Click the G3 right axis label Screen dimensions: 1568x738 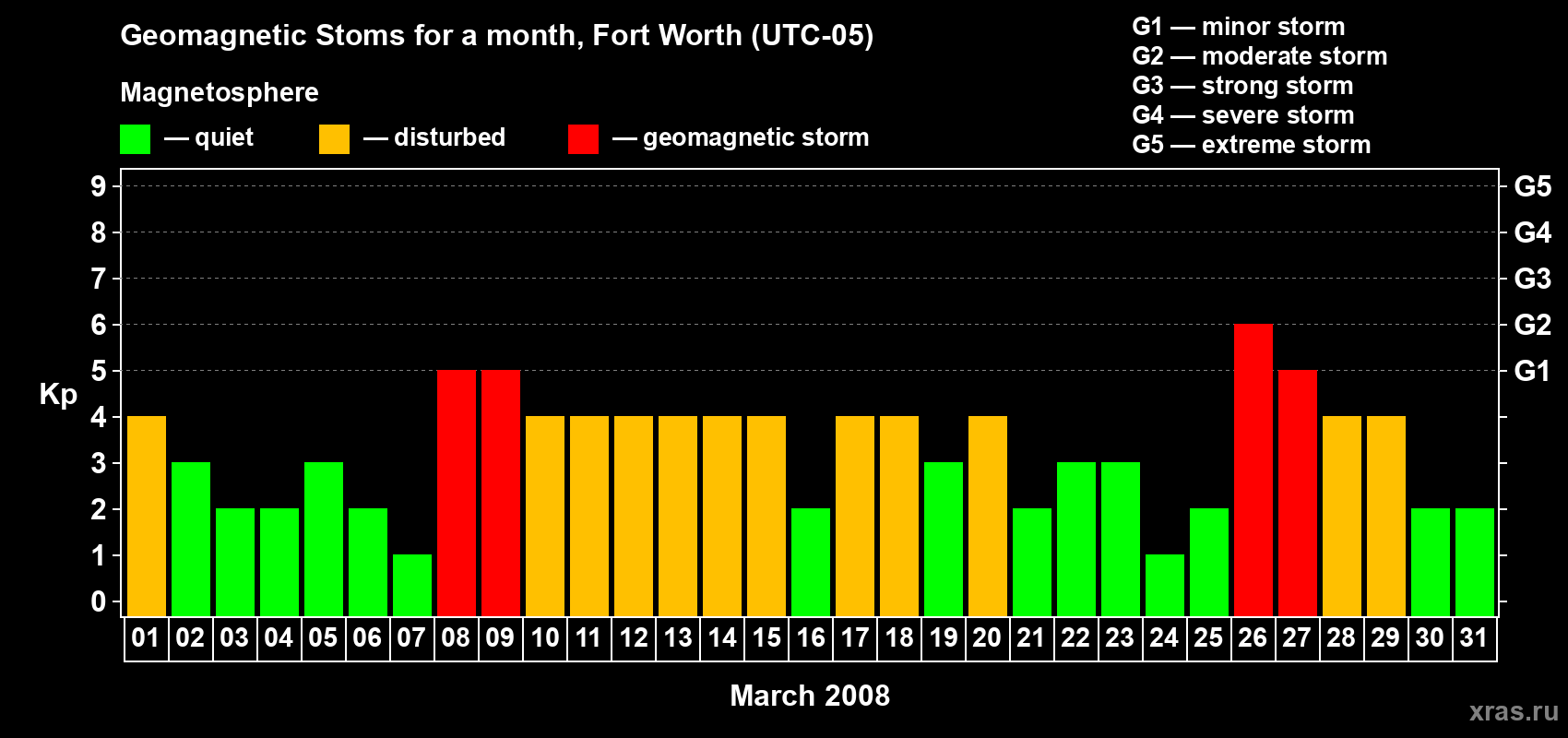click(x=1533, y=279)
